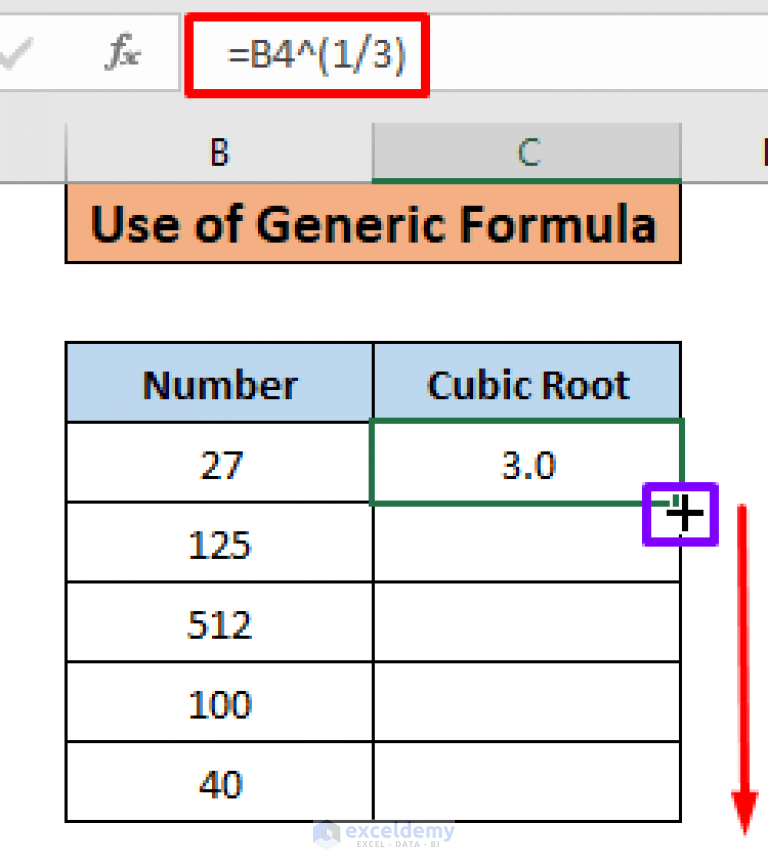Image resolution: width=768 pixels, height=866 pixels.
Task: Click empty Cubic Root cell beside 40
Action: coord(527,782)
